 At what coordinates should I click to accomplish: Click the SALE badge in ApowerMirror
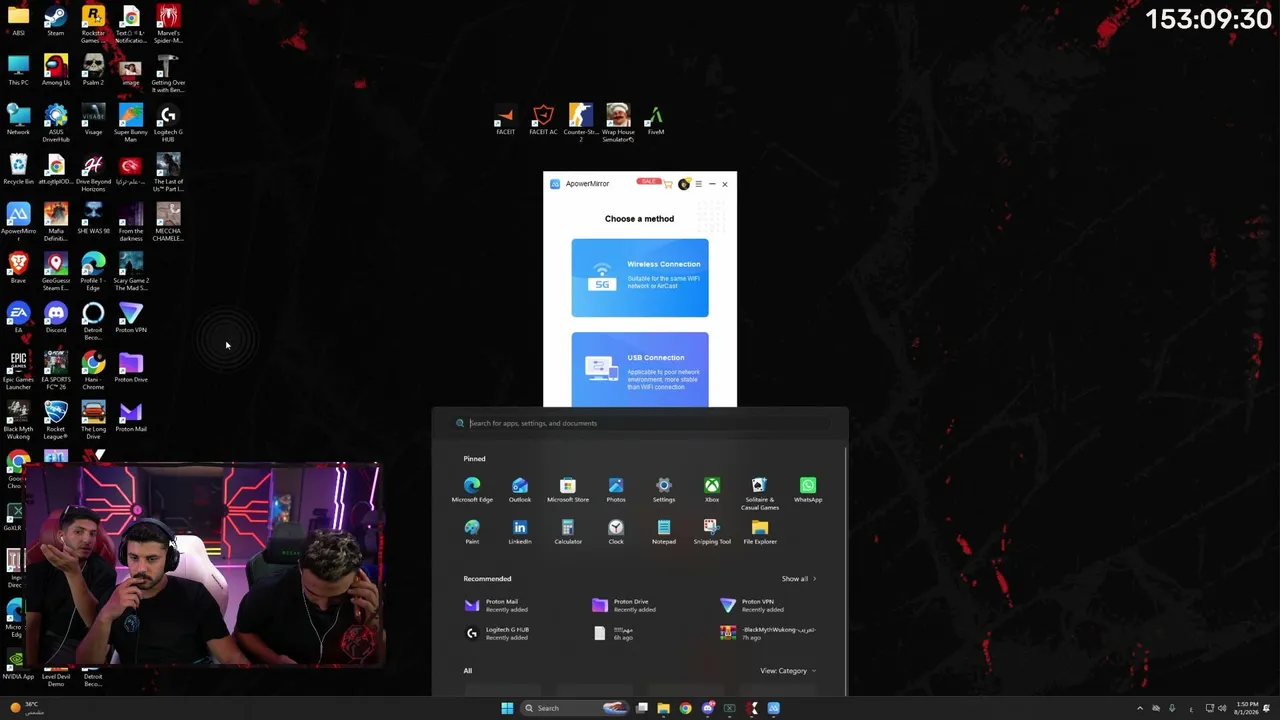click(649, 182)
